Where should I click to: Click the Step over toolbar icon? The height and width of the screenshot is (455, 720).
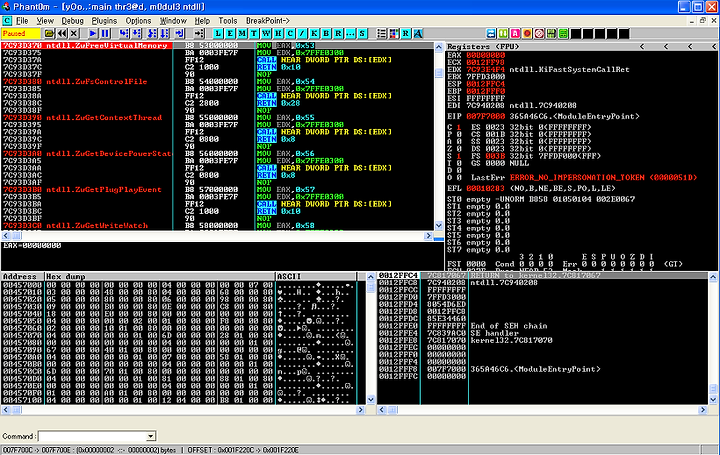pos(136,34)
